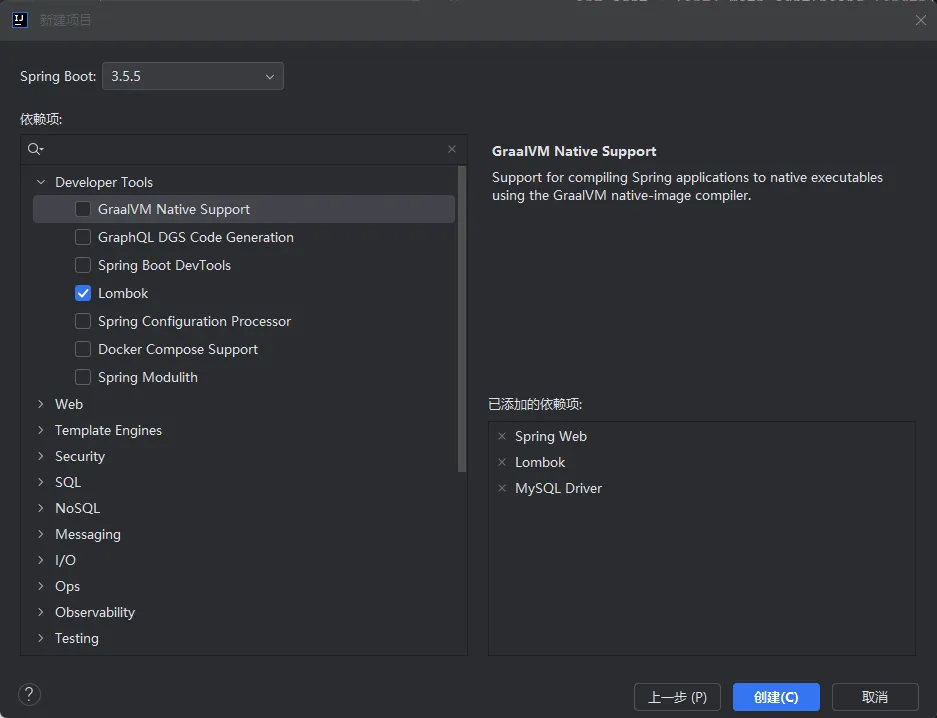The height and width of the screenshot is (718, 937).
Task: Select the Docker Compose Support row label
Action: [177, 349]
